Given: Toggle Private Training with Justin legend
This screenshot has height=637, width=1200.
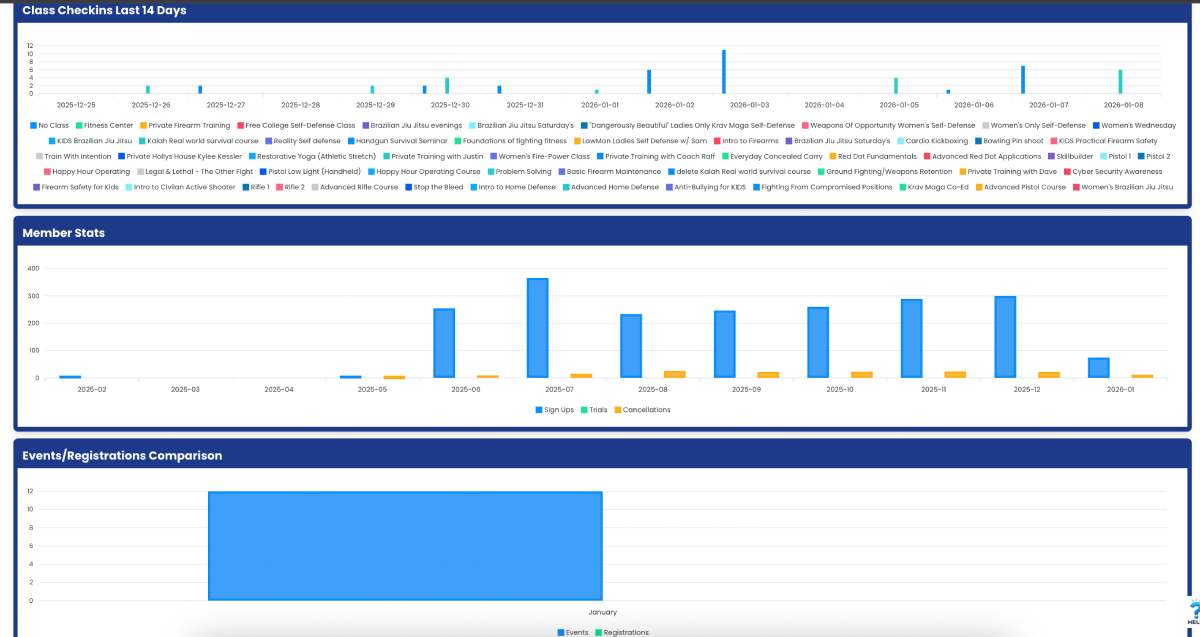Looking at the screenshot, I should tap(433, 156).
